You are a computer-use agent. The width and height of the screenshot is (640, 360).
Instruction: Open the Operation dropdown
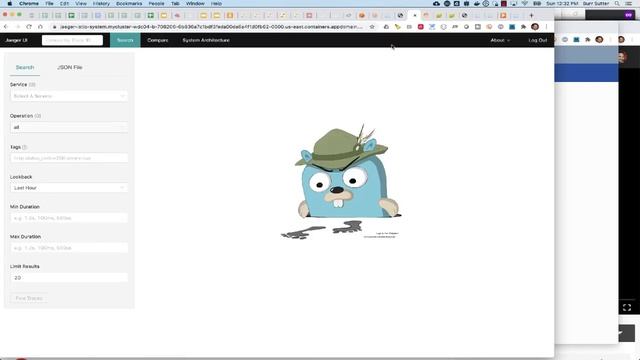[69, 127]
